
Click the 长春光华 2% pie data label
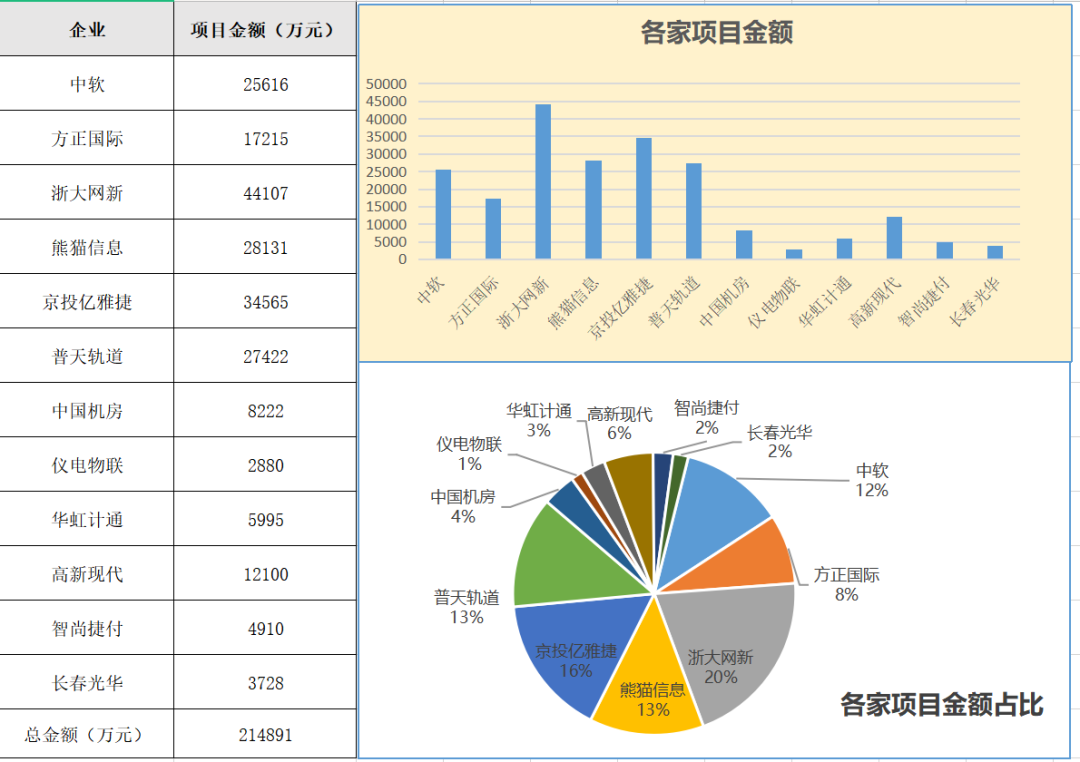(780, 442)
